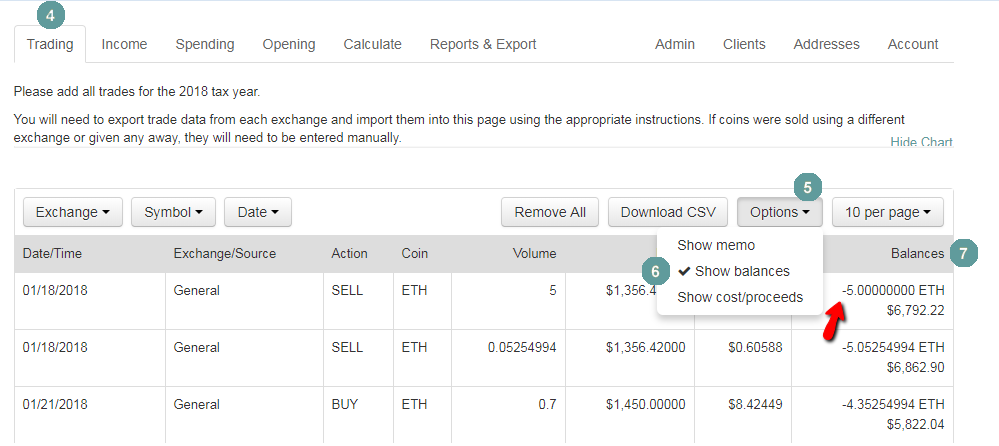The width and height of the screenshot is (999, 446).
Task: Expand the Symbol filter dropdown
Action: point(173,212)
